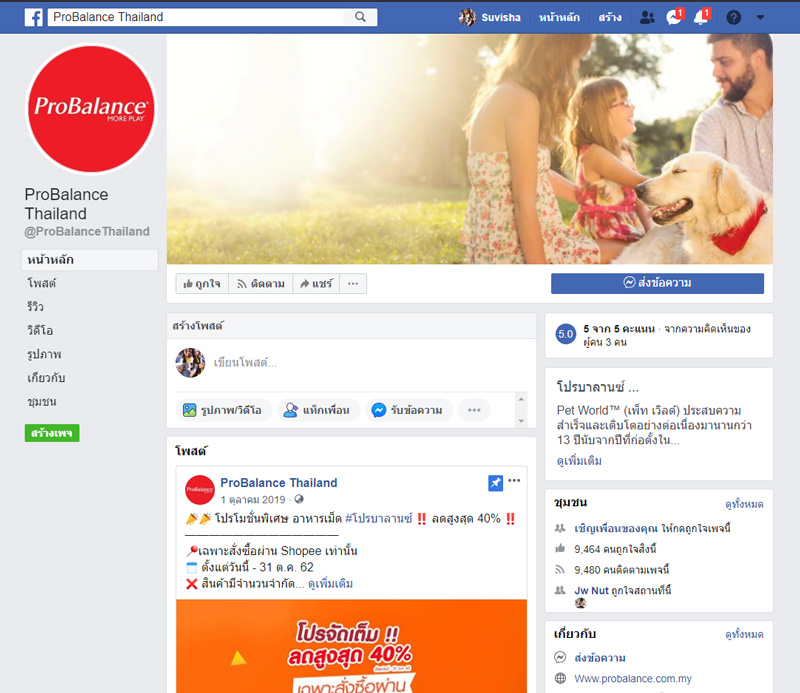The image size is (800, 693).
Task: Open the notifications bell icon
Action: coord(700,17)
